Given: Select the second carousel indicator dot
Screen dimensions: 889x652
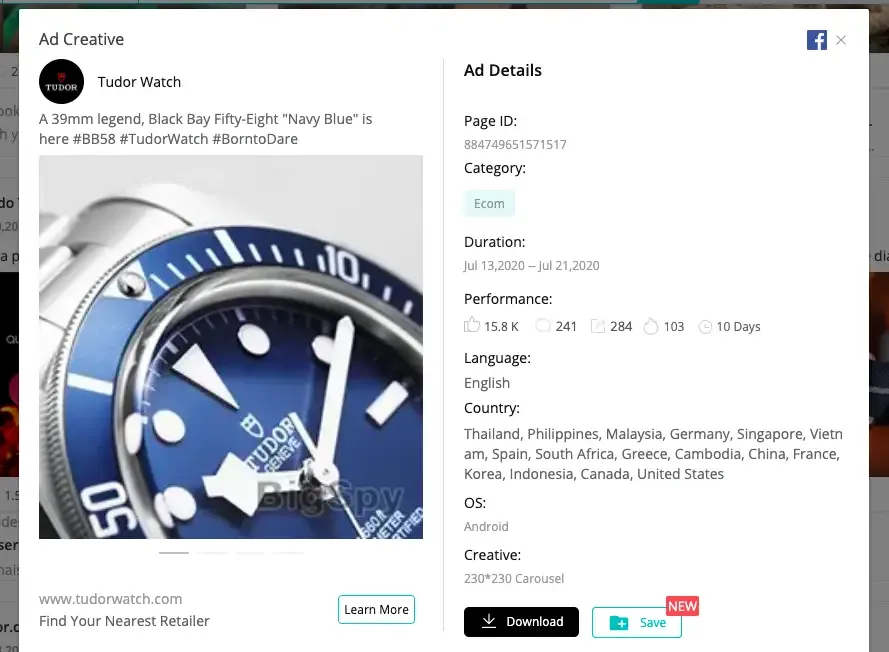Looking at the screenshot, I should click(212, 551).
